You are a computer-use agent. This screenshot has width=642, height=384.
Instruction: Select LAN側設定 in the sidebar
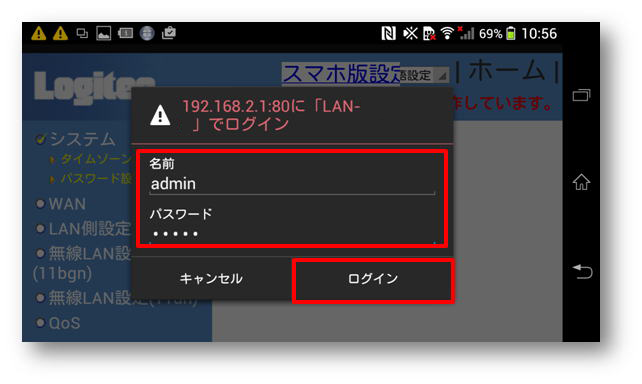(x=90, y=229)
